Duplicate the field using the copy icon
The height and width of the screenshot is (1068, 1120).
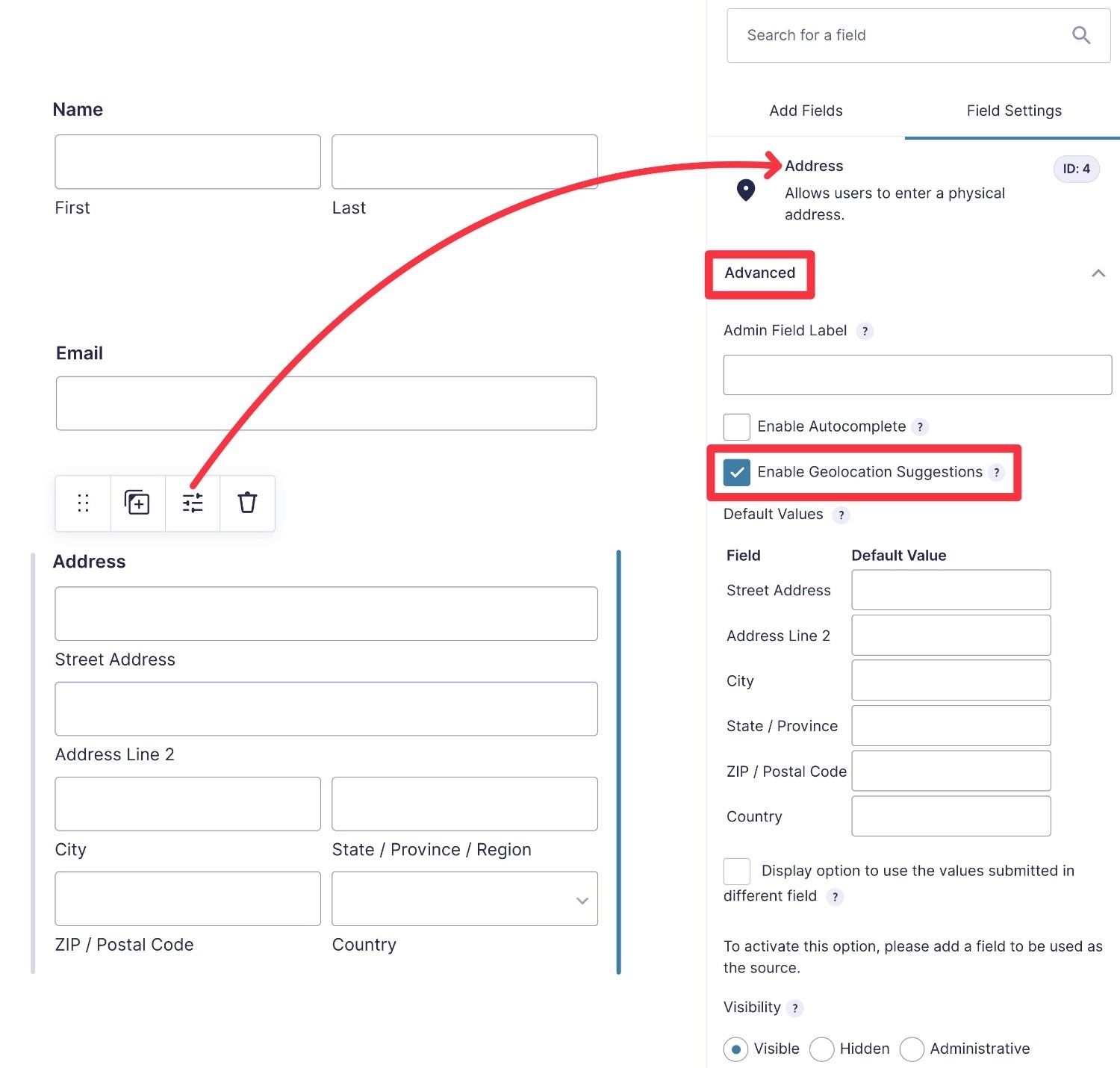137,503
